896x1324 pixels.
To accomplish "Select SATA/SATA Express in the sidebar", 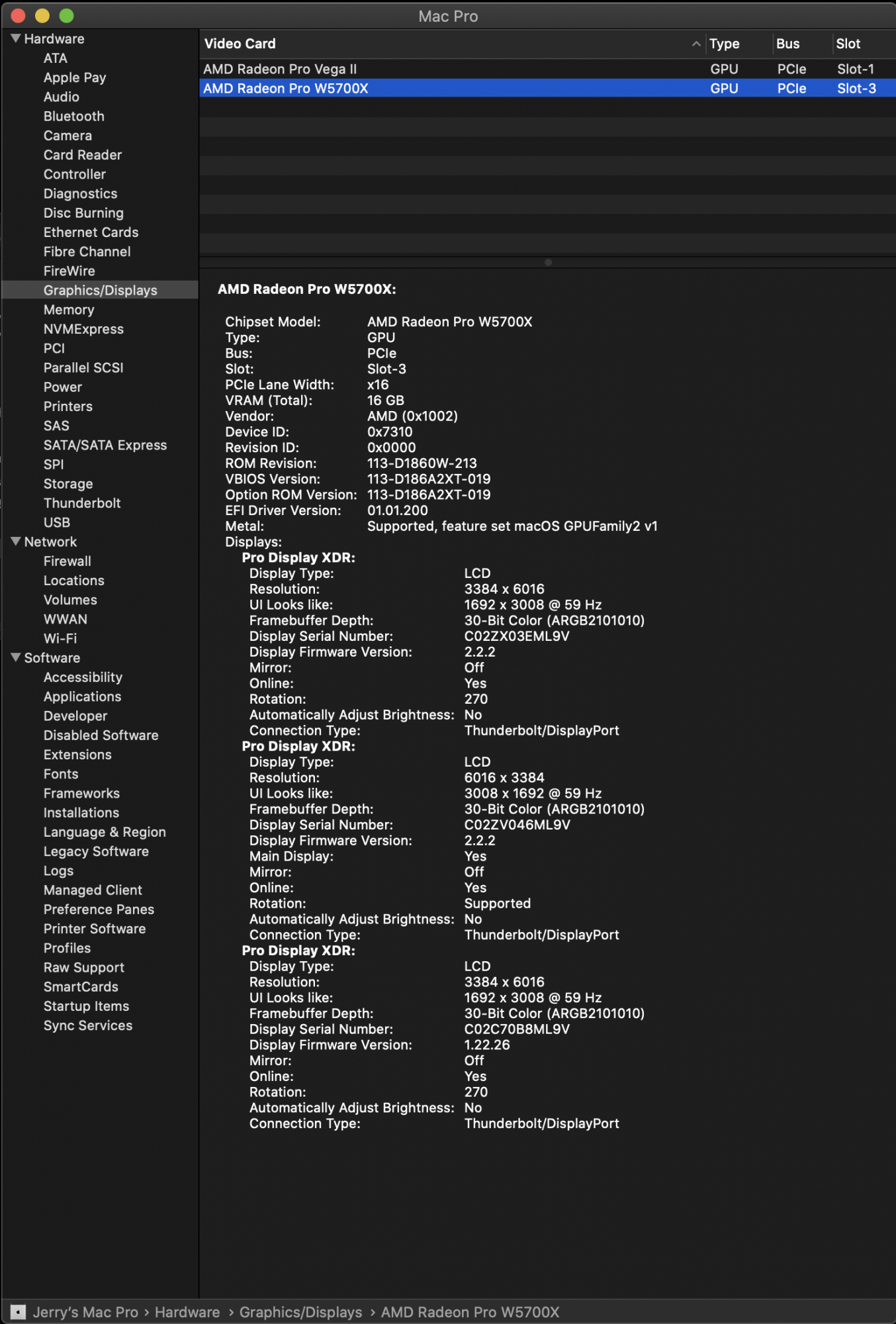I will tap(105, 445).
